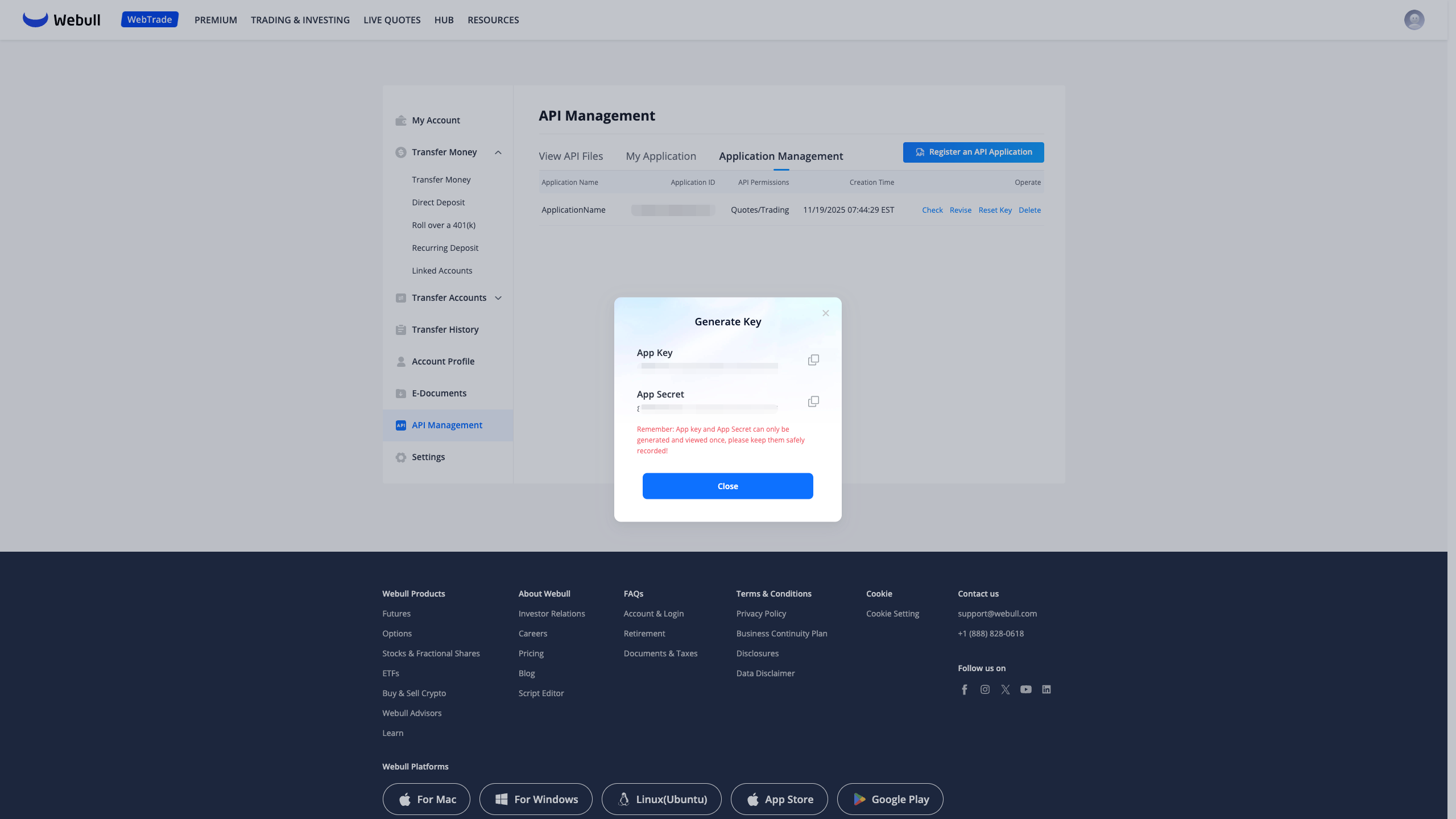This screenshot has height=819, width=1456.
Task: Open Webull's LinkedIn icon
Action: point(1046,689)
